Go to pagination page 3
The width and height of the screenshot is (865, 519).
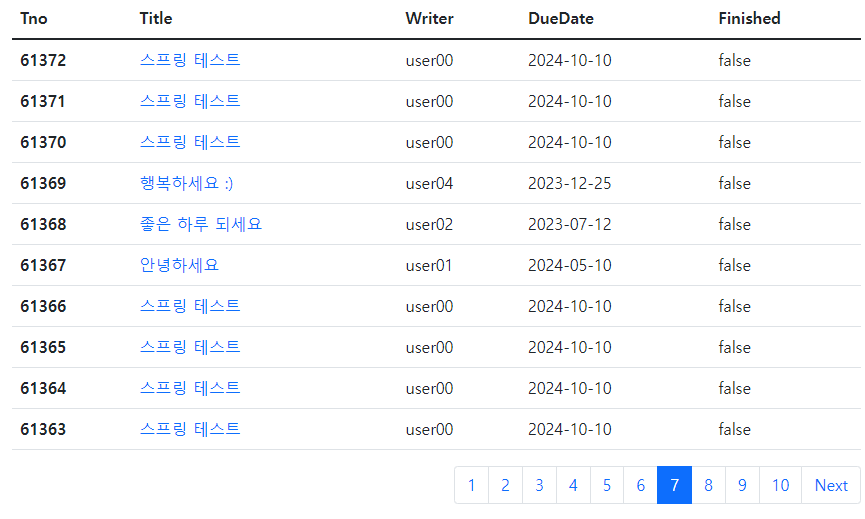pos(540,485)
